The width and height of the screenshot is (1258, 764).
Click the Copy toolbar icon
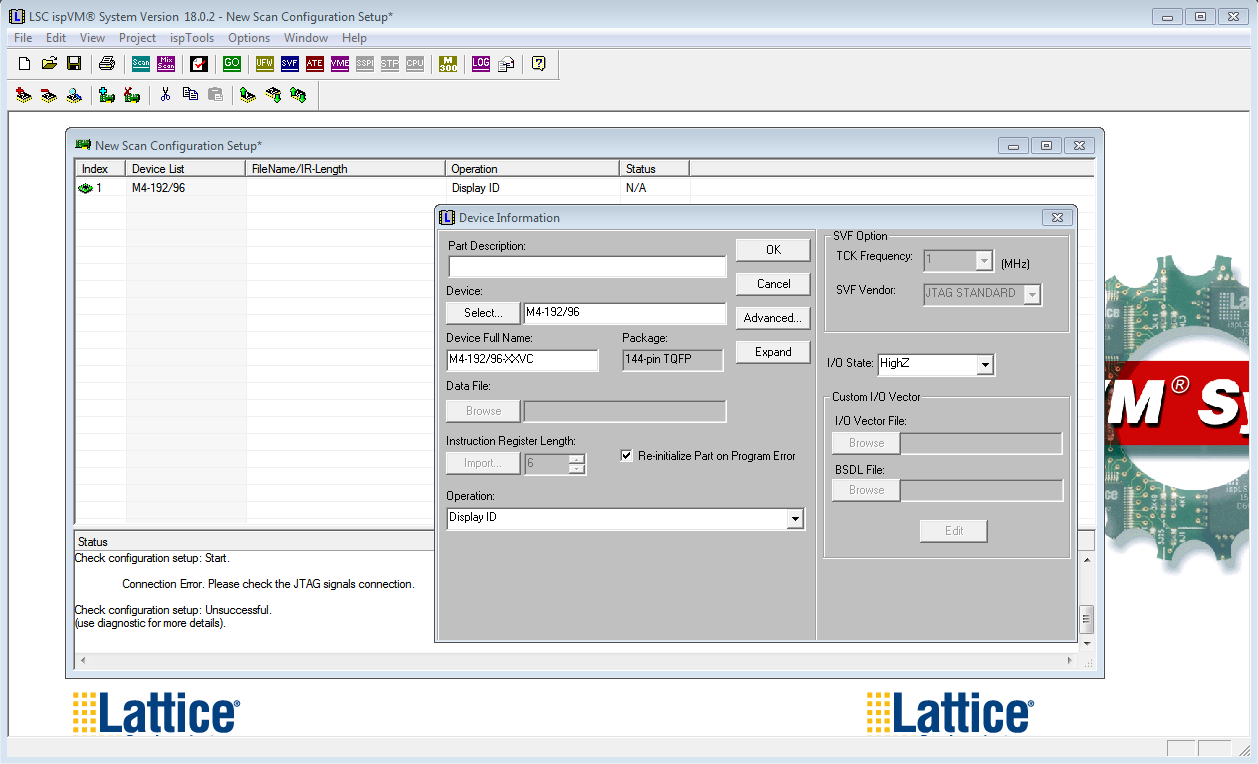(x=190, y=95)
